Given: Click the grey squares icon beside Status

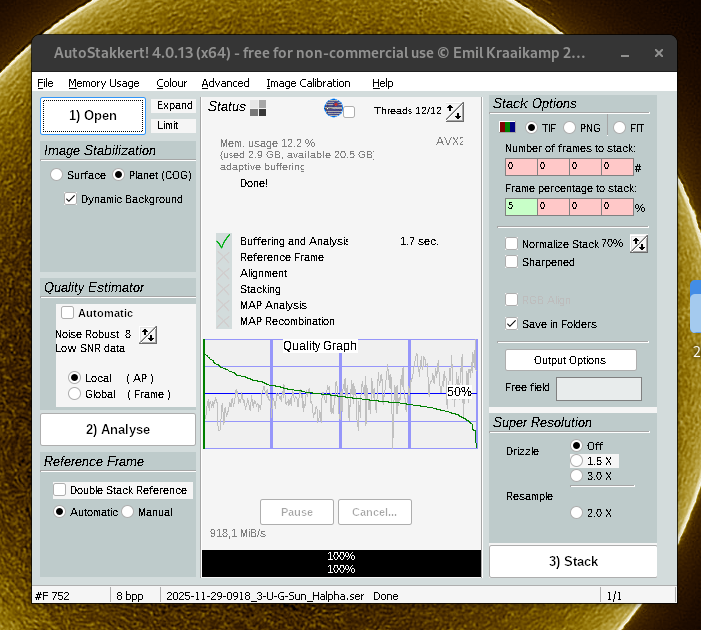Looking at the screenshot, I should [258, 109].
